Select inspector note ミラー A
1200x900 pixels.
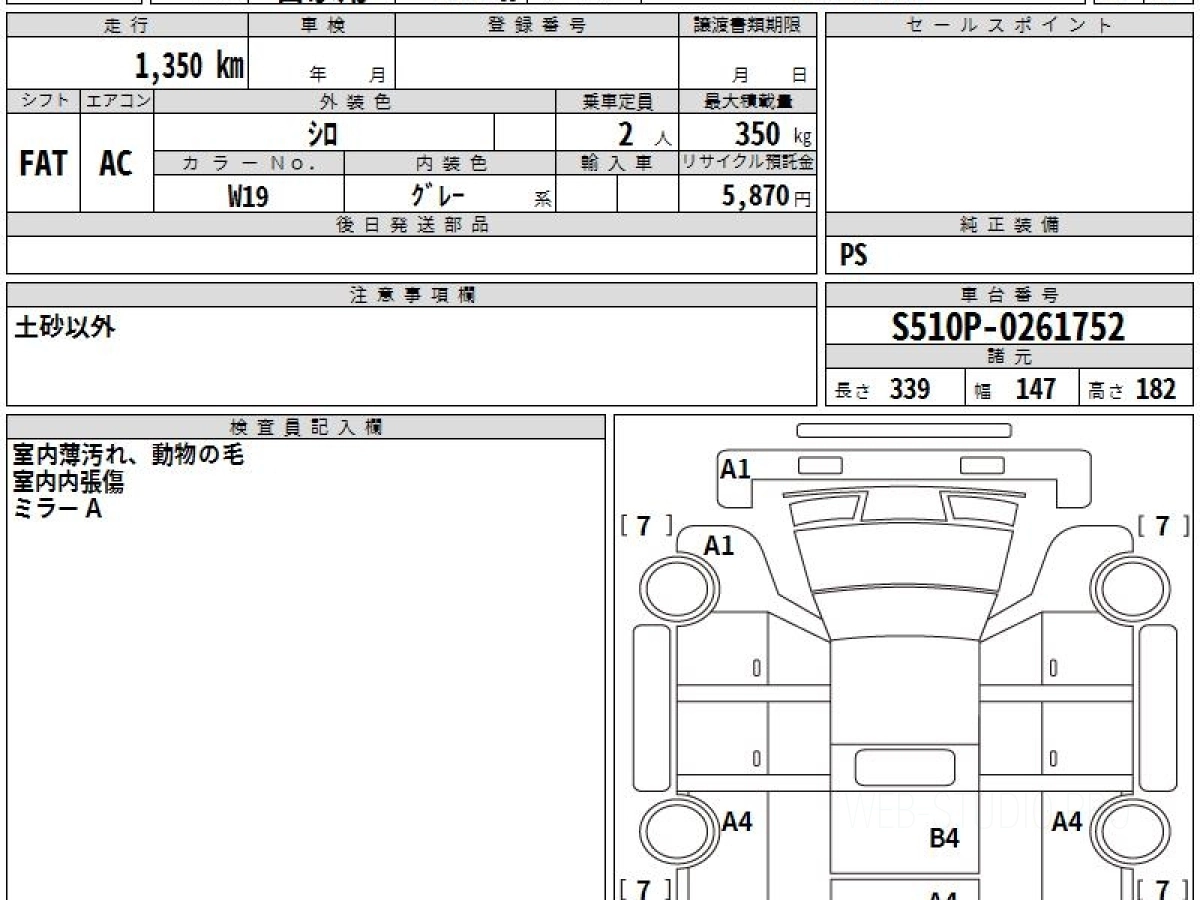coord(58,508)
